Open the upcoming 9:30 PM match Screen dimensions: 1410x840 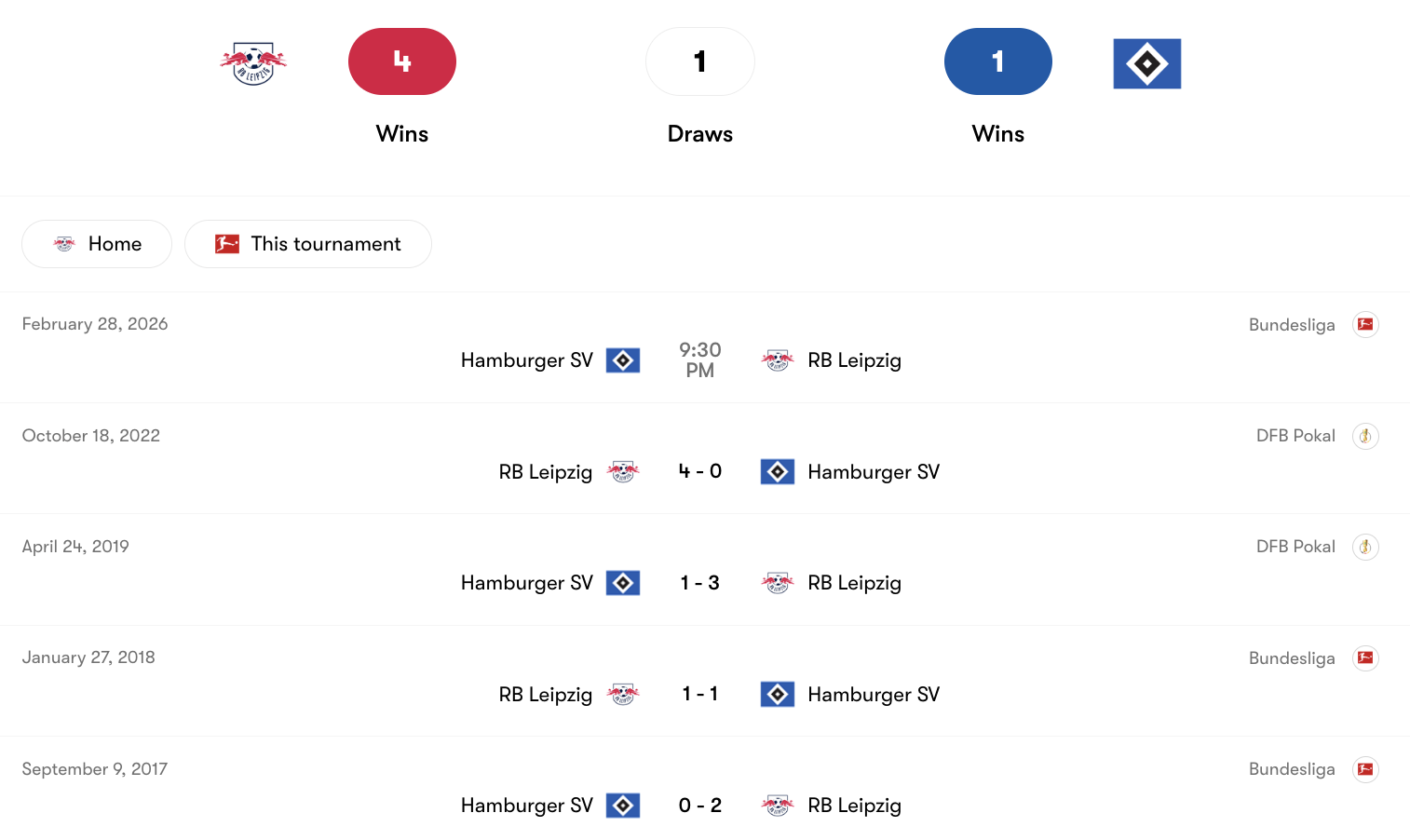coord(700,360)
